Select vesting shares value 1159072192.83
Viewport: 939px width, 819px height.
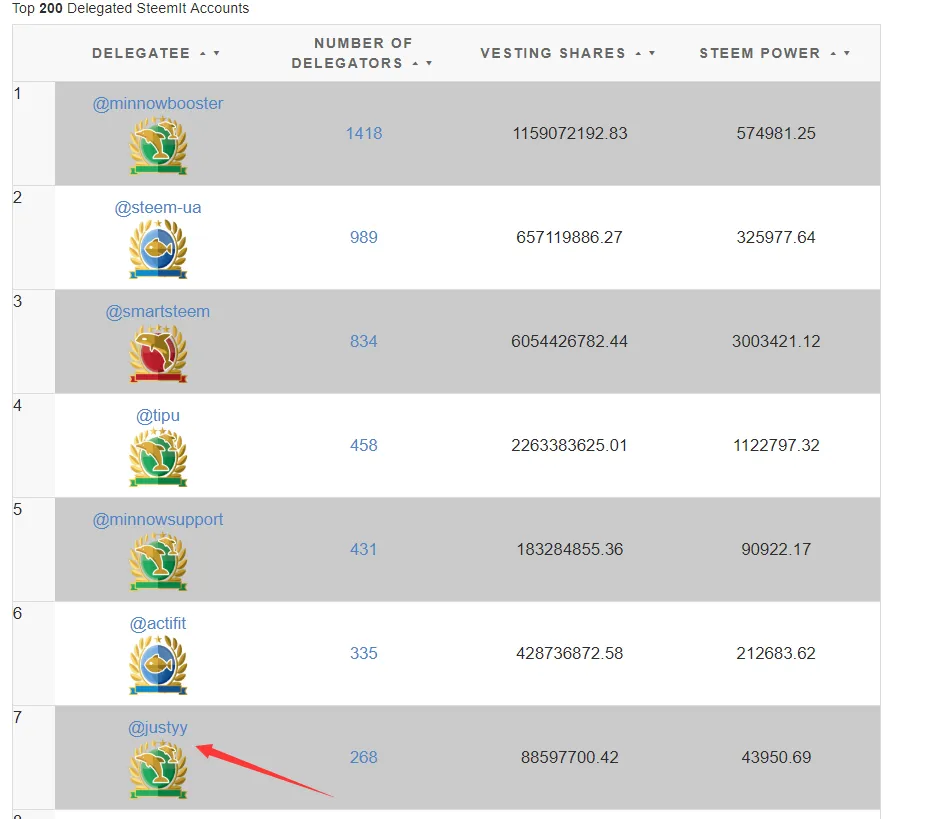pyautogui.click(x=570, y=133)
